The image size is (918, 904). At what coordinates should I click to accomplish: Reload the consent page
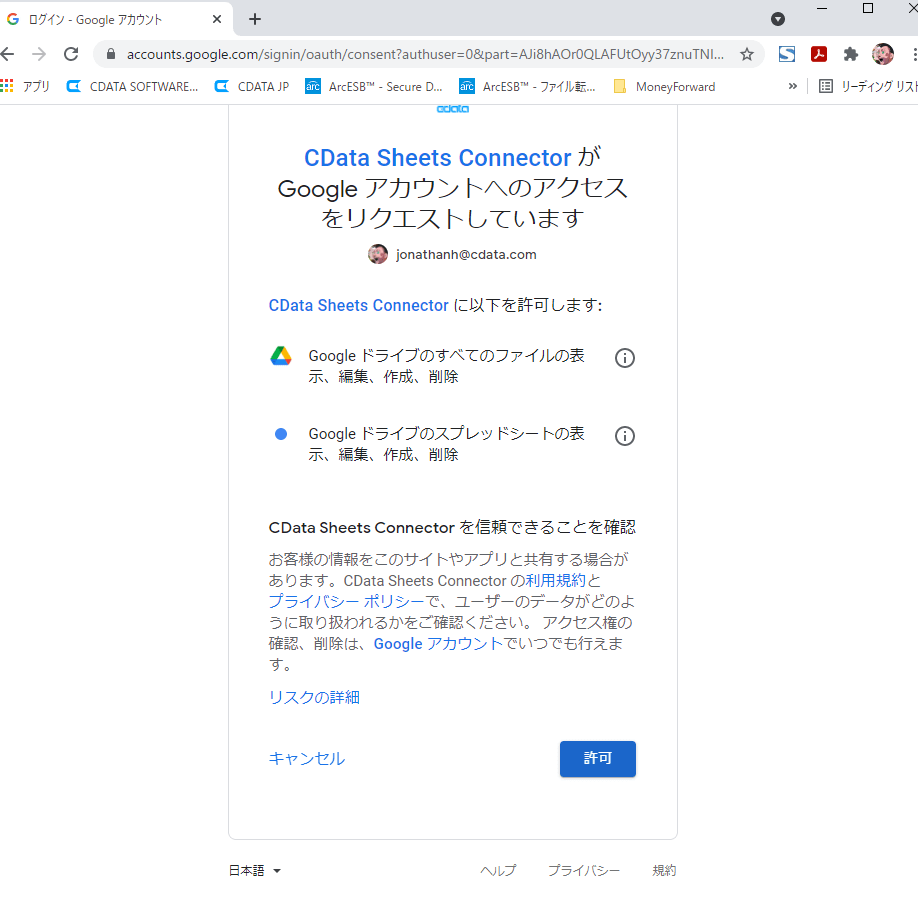(71, 54)
